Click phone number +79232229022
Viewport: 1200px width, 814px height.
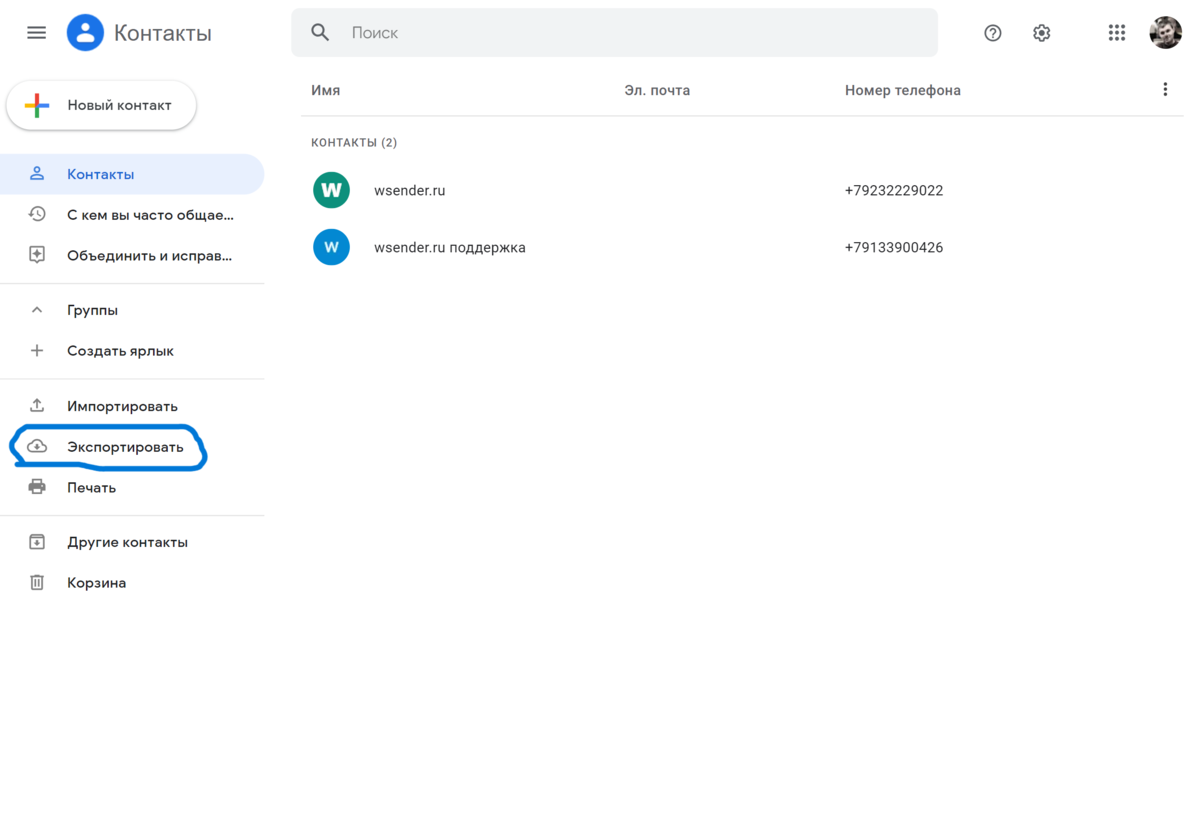[x=894, y=190]
